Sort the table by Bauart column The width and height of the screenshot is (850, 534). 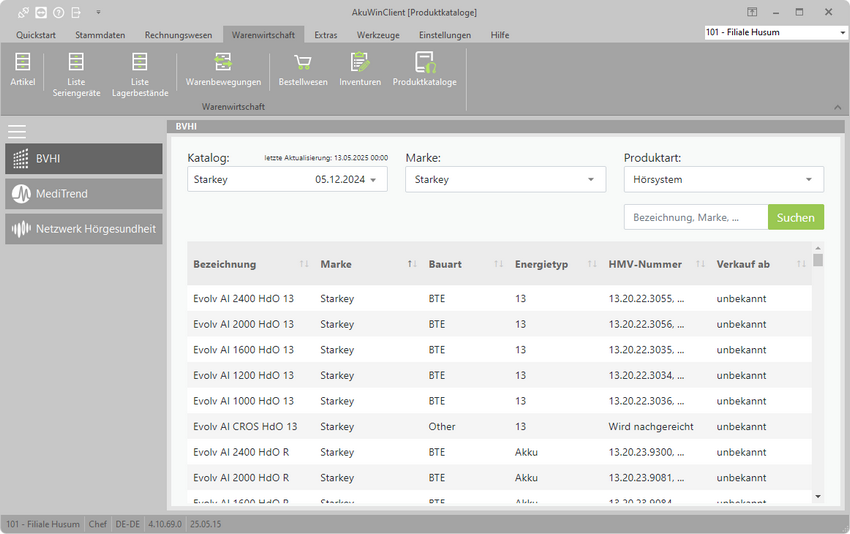[445, 264]
